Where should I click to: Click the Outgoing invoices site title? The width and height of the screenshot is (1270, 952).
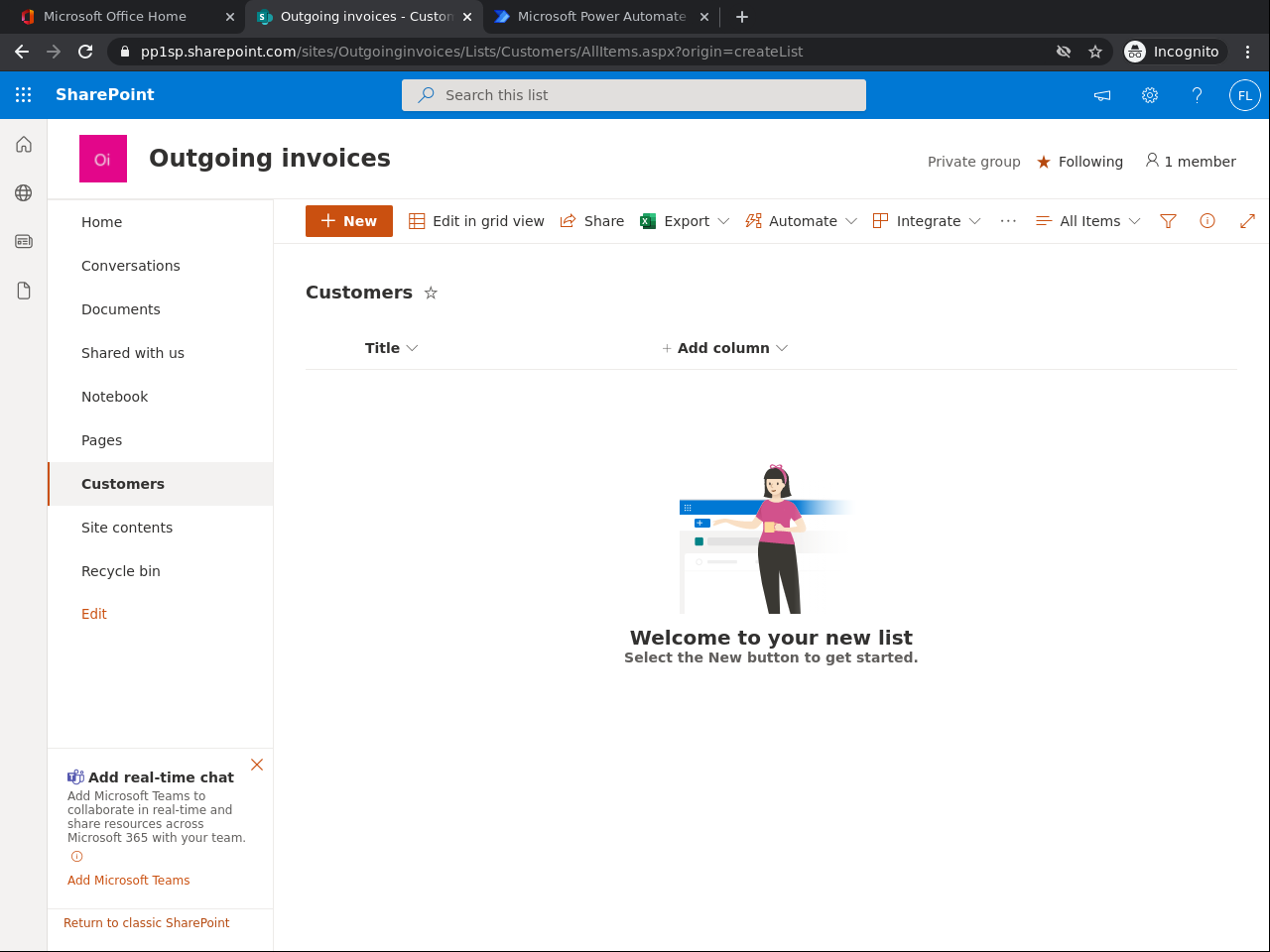pos(270,159)
